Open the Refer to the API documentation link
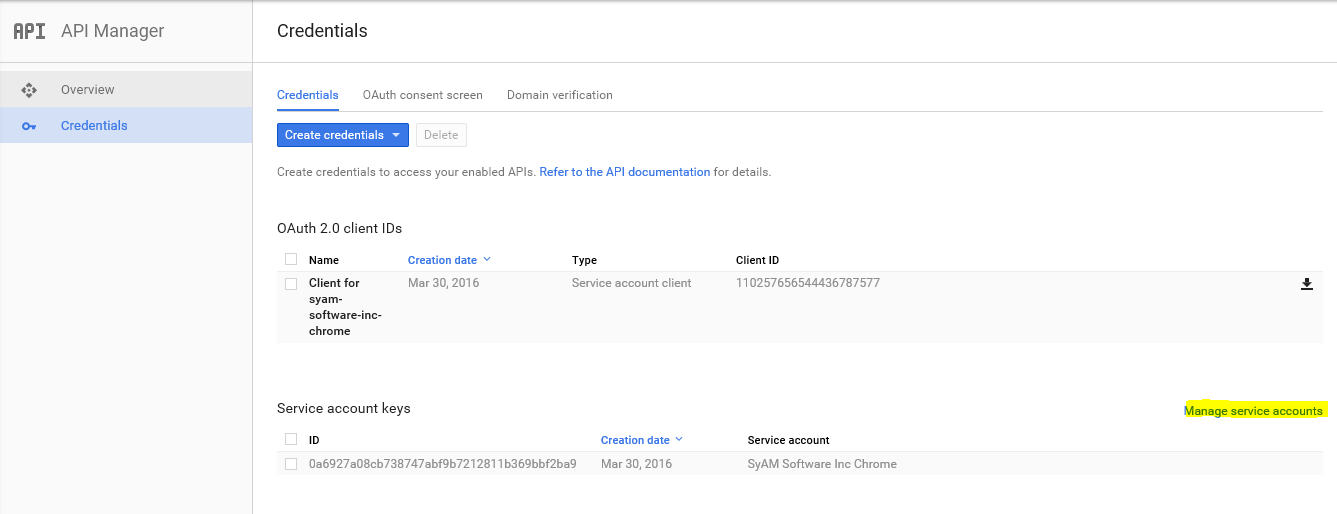1337x514 pixels. (624, 172)
